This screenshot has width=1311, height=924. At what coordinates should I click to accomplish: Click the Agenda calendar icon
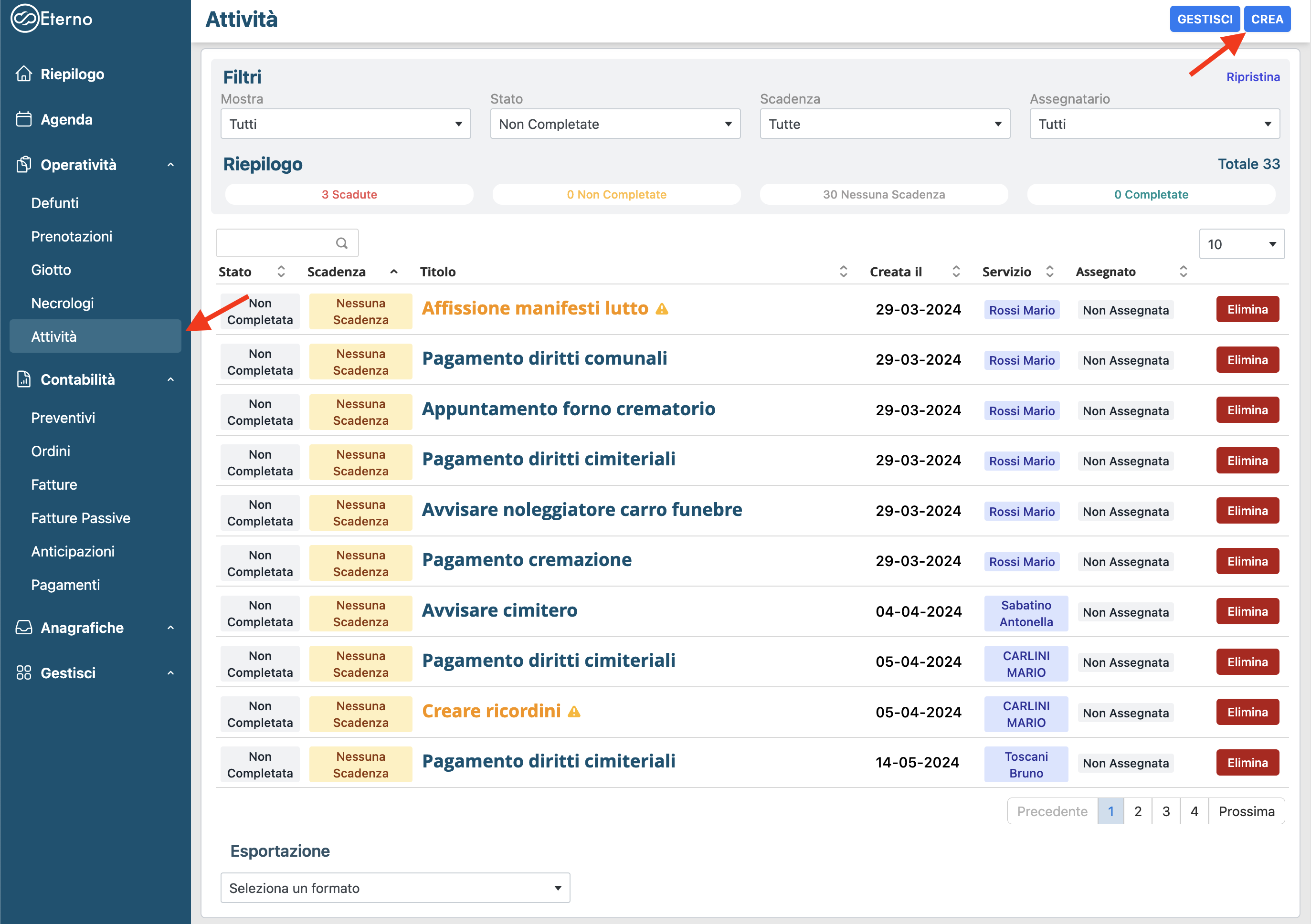[x=24, y=119]
